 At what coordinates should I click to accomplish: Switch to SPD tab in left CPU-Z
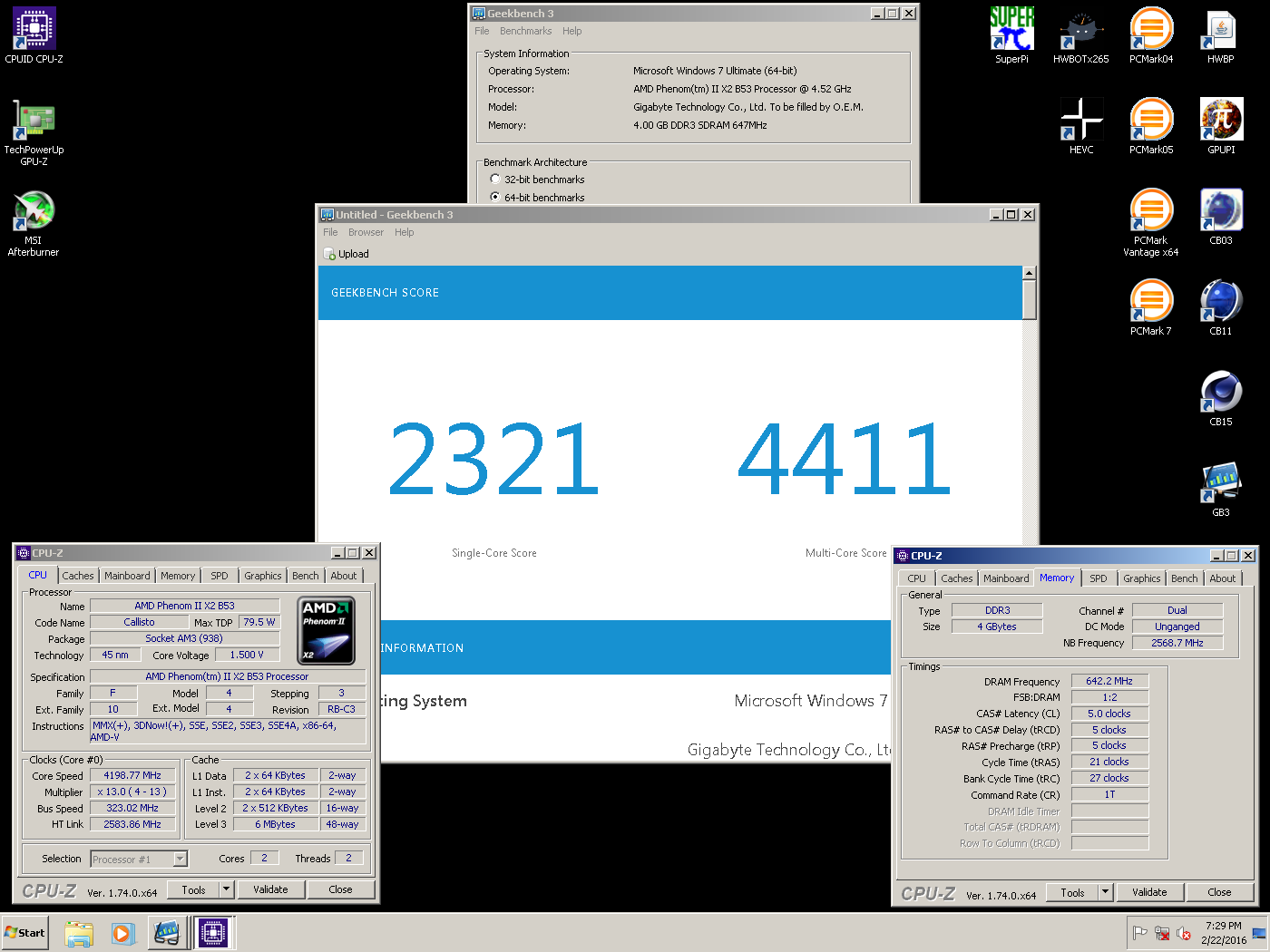(220, 576)
